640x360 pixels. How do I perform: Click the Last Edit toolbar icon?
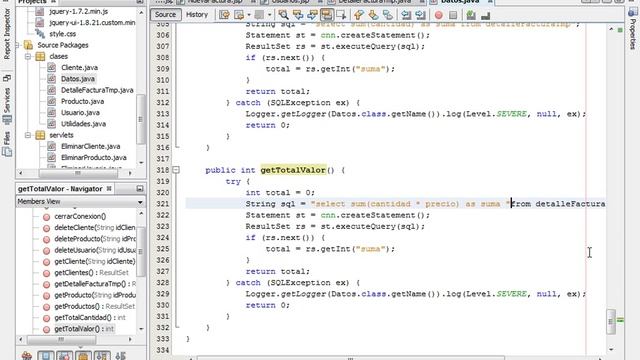click(x=224, y=15)
